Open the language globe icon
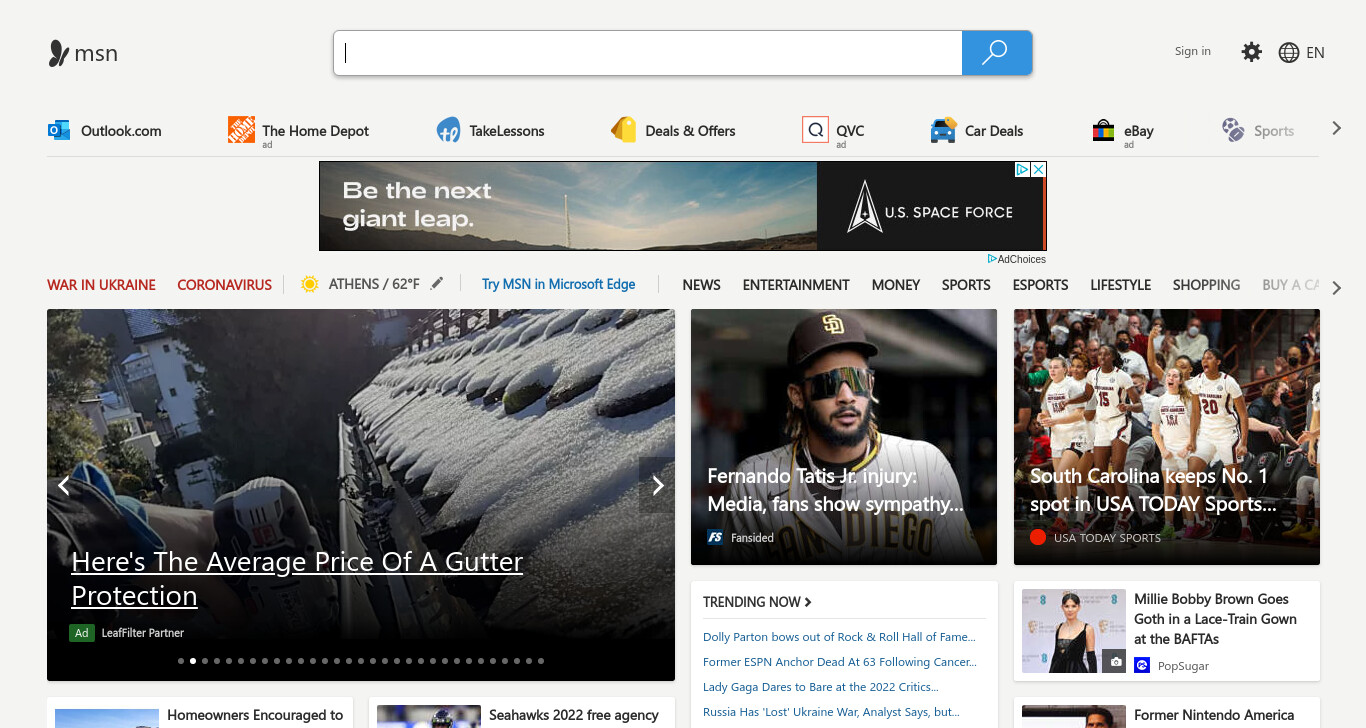 [x=1289, y=53]
